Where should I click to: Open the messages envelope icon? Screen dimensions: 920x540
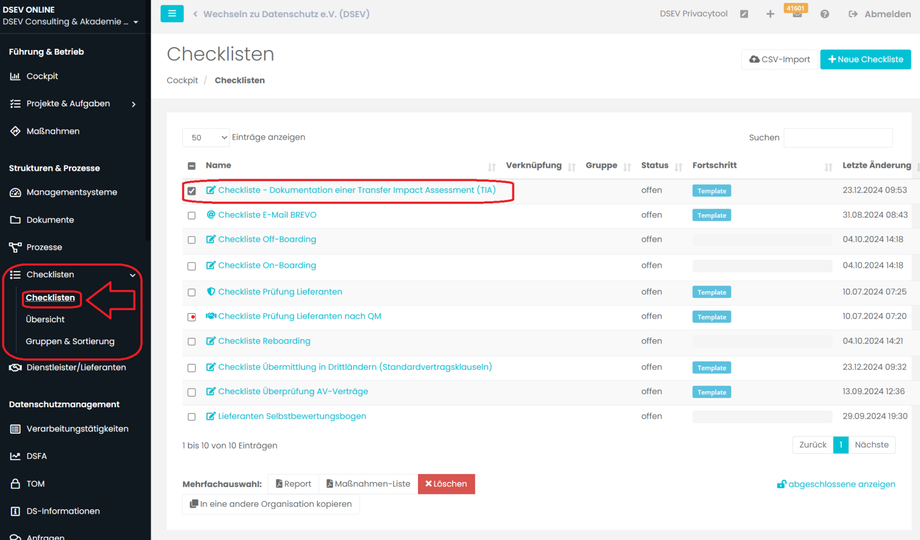pos(797,15)
